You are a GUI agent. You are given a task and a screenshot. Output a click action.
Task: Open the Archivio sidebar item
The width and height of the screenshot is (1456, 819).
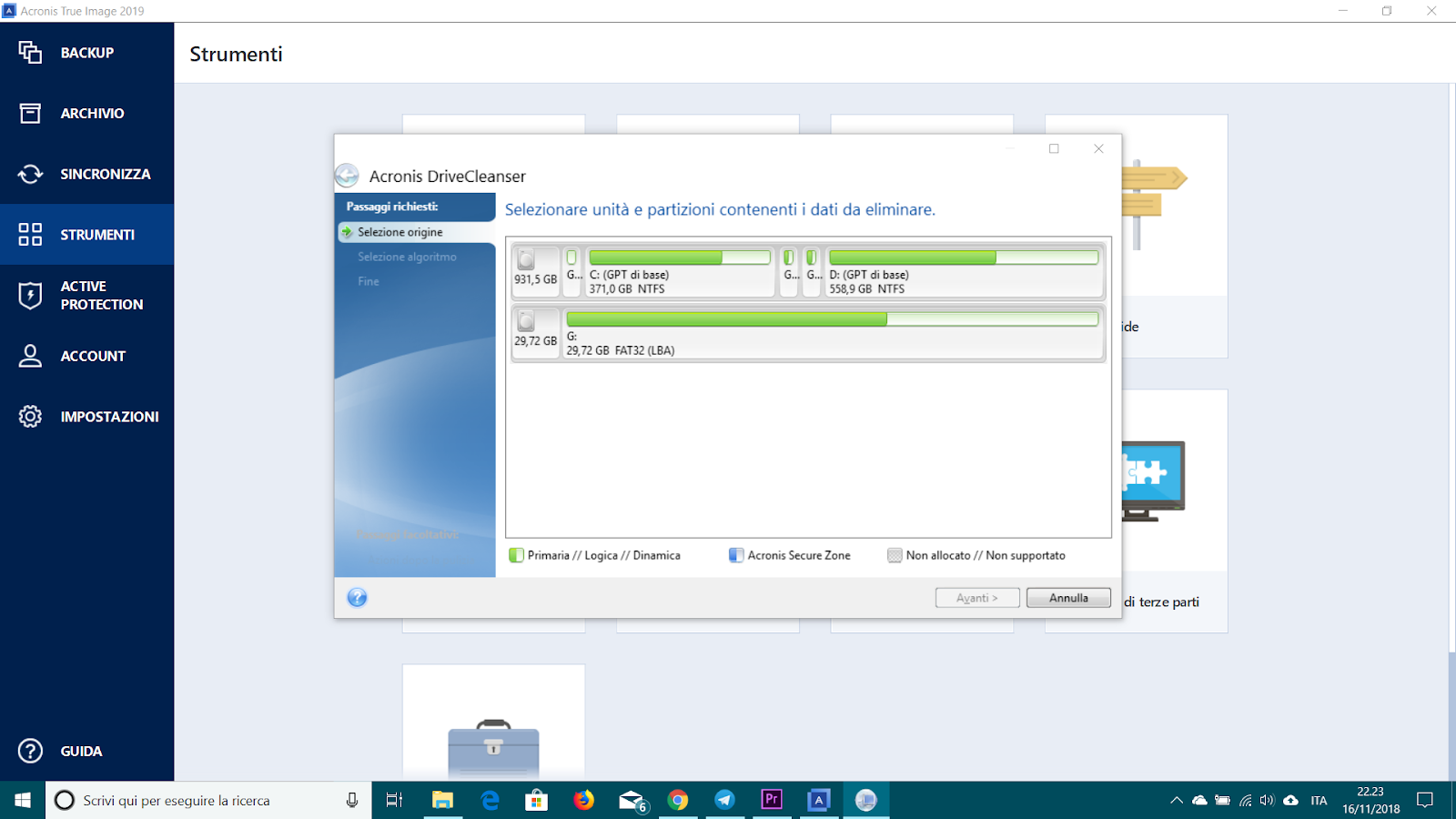tap(86, 114)
